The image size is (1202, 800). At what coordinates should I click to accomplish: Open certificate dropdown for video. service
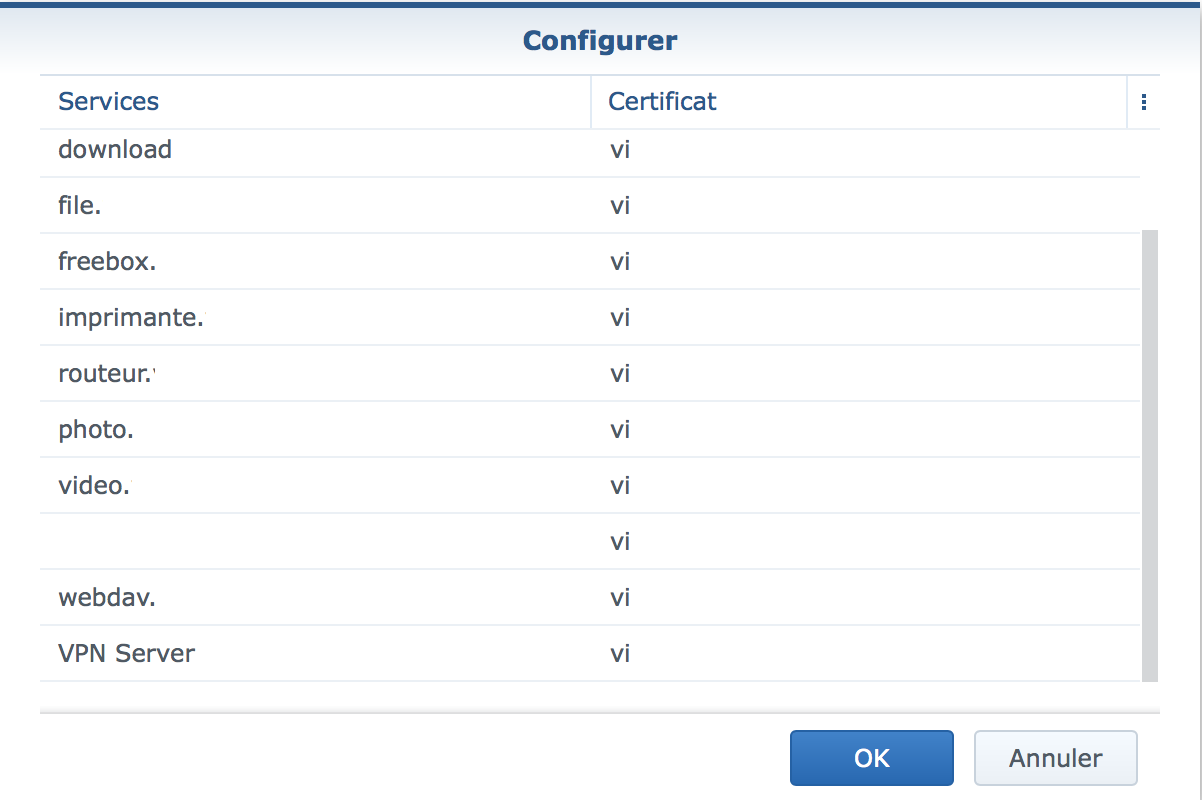[x=866, y=486]
